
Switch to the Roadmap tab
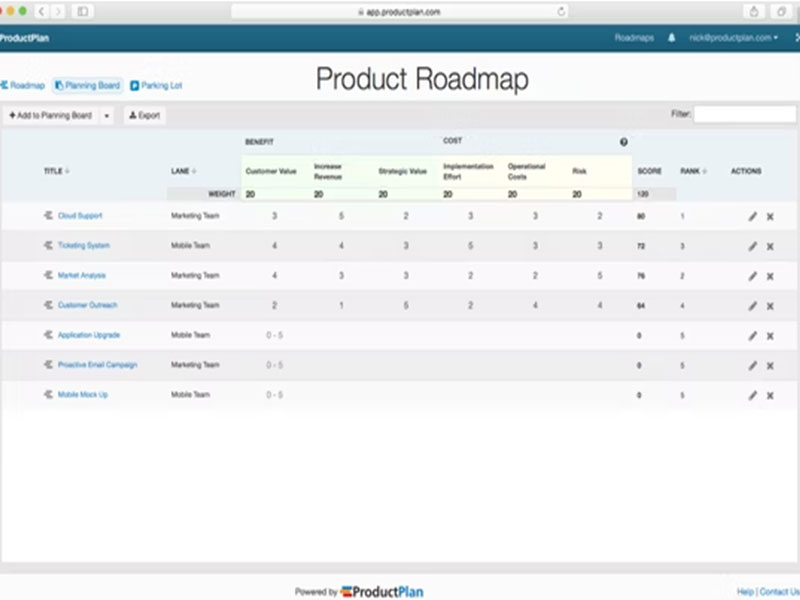[x=22, y=85]
